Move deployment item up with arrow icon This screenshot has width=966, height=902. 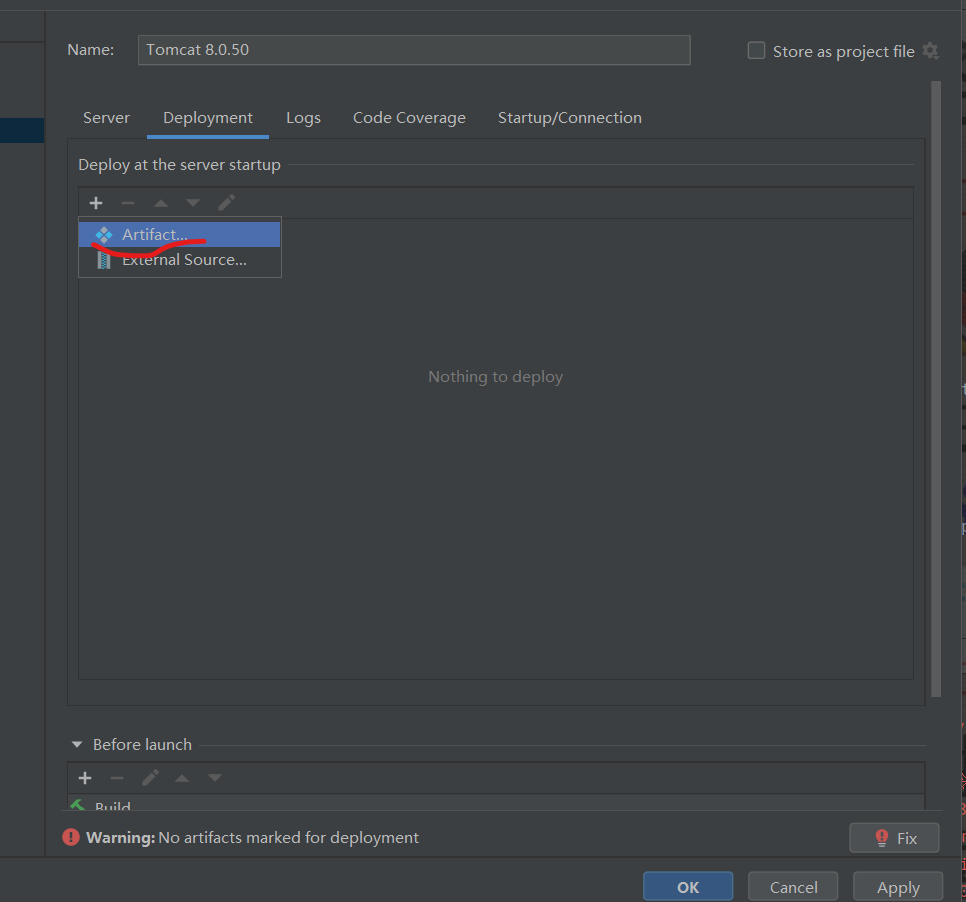tap(161, 203)
